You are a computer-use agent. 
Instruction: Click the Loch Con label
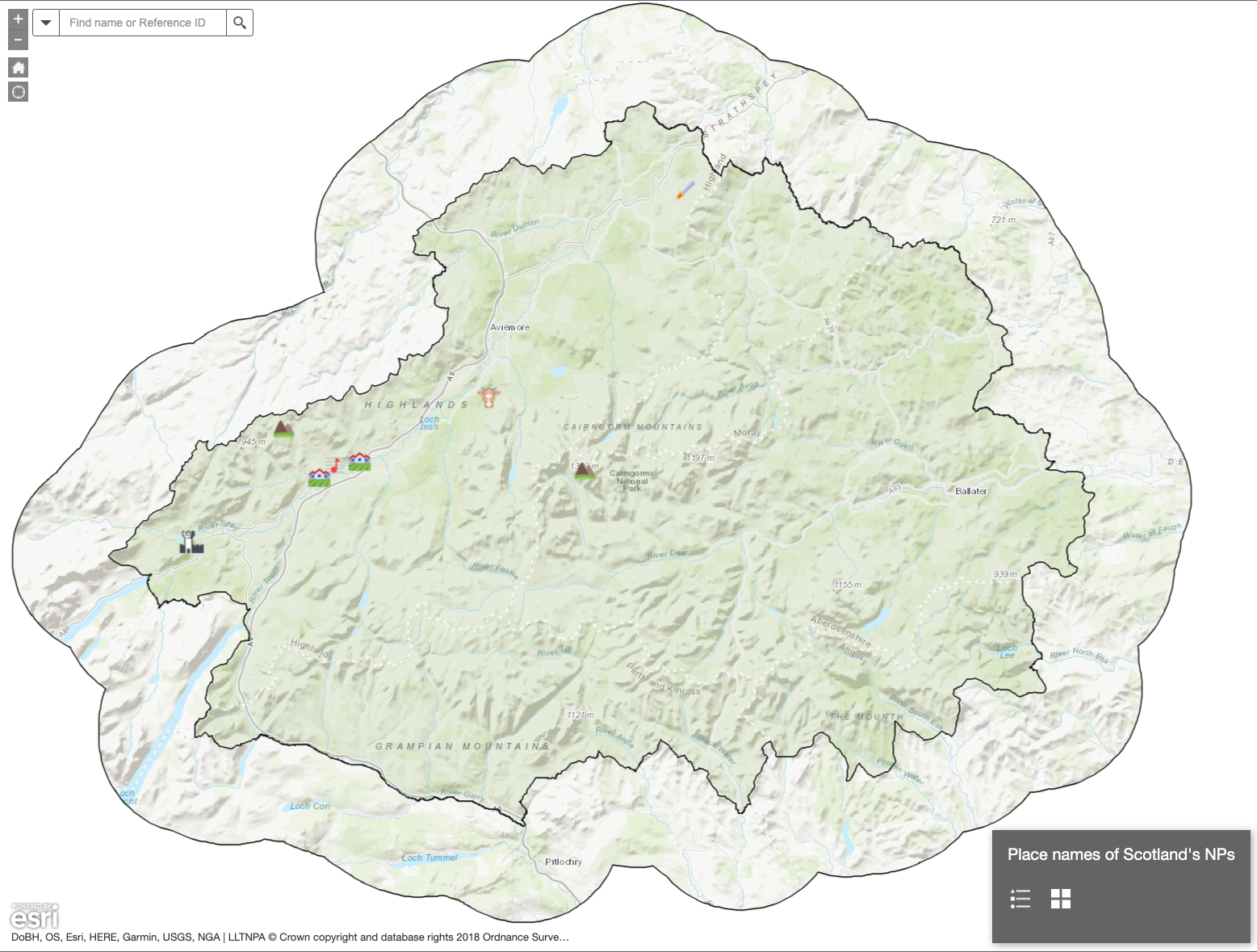point(310,806)
